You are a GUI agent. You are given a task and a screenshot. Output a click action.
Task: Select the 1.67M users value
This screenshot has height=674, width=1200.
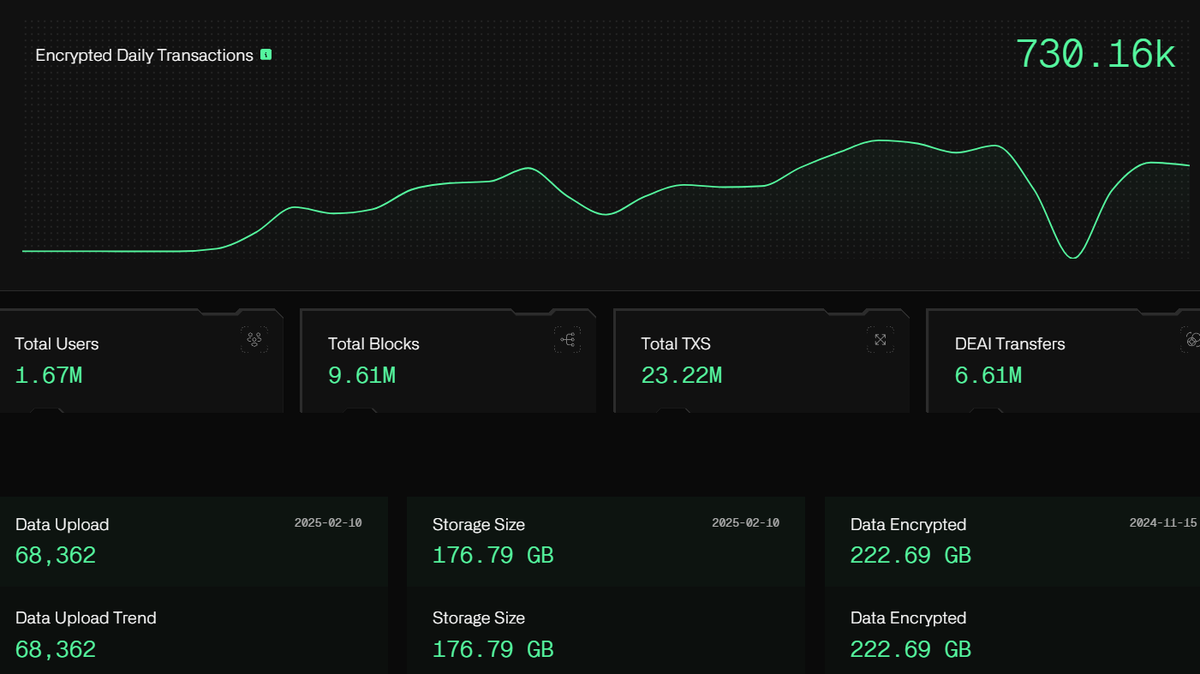(x=49, y=376)
